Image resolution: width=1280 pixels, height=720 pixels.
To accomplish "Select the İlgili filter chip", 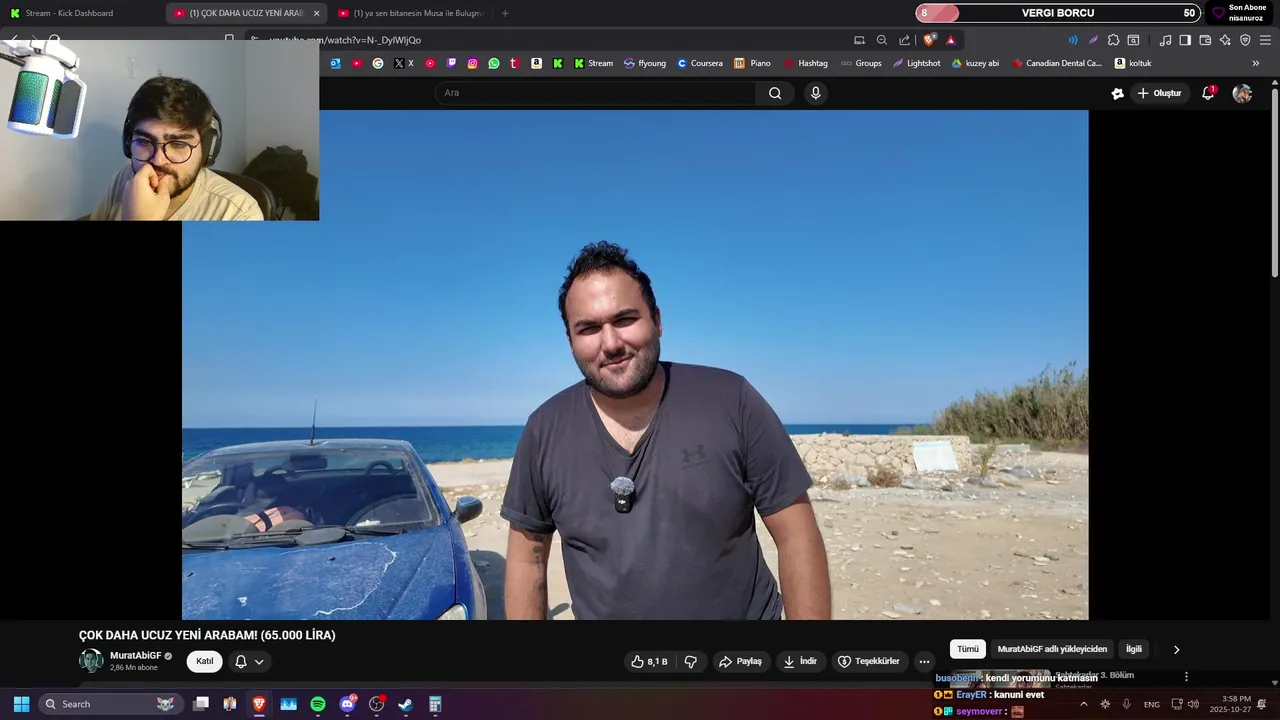I will [x=1134, y=649].
